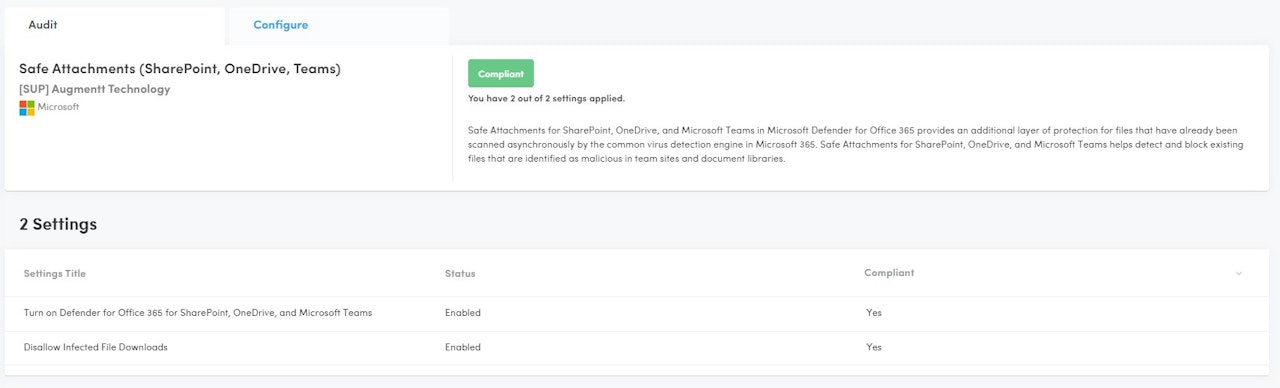Open Turn on Defender for Office 365 setting row
Viewport: 1280px width, 388px height.
(640, 313)
